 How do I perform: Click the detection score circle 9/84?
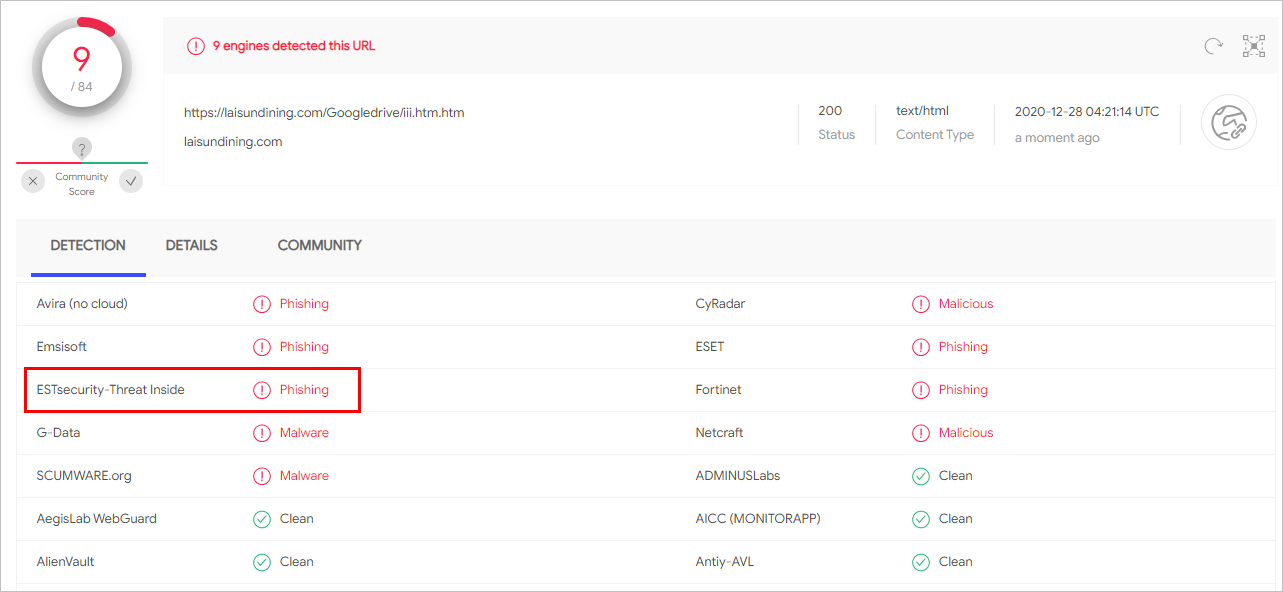tap(81, 68)
